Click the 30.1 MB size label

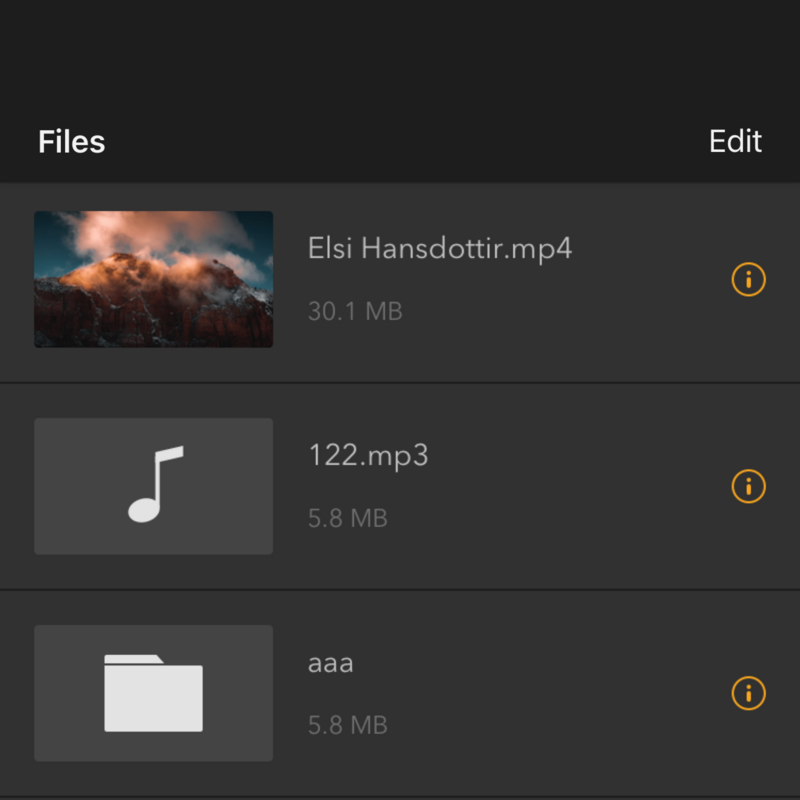pyautogui.click(x=355, y=311)
